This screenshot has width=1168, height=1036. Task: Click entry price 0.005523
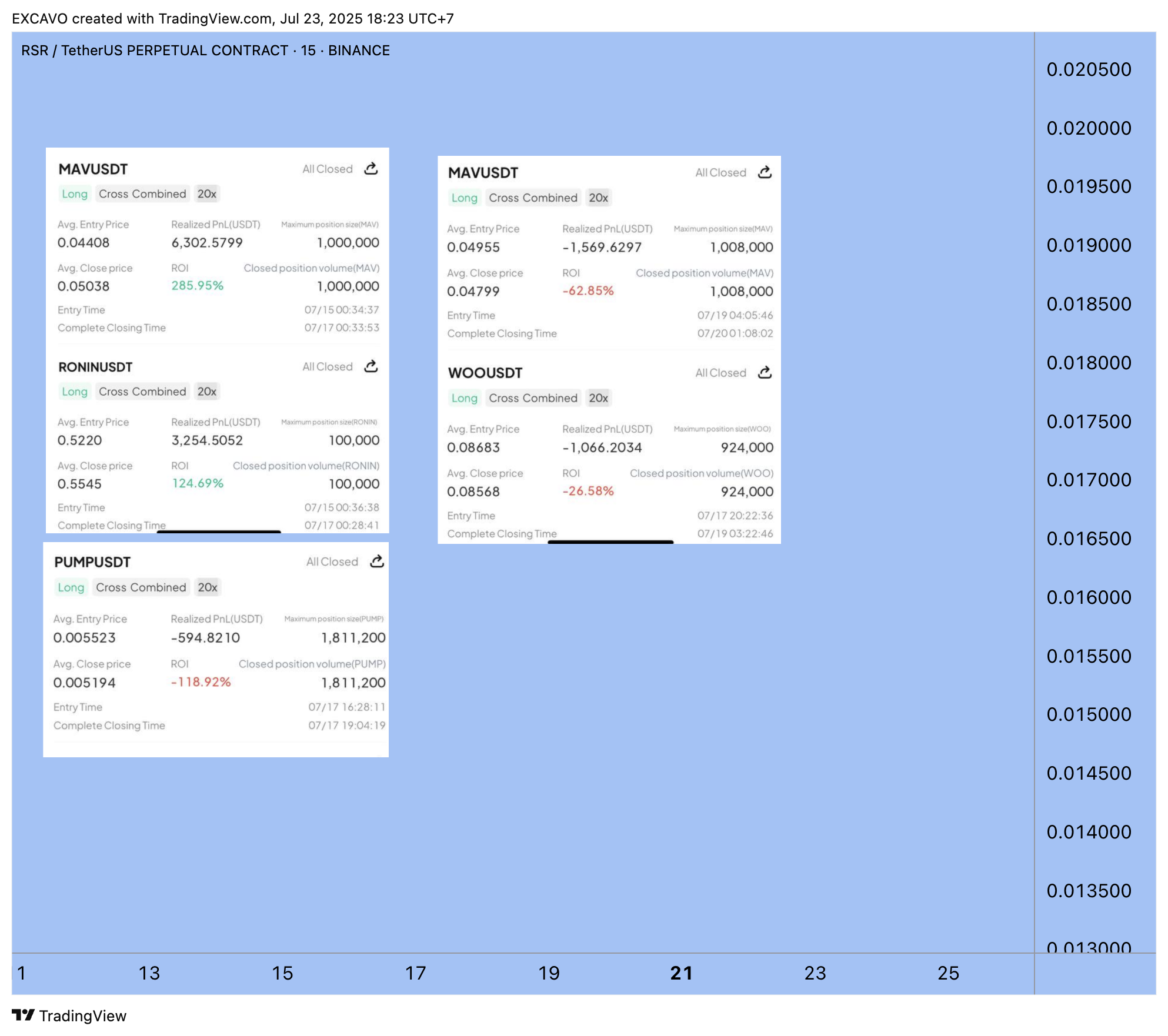pyautogui.click(x=84, y=637)
